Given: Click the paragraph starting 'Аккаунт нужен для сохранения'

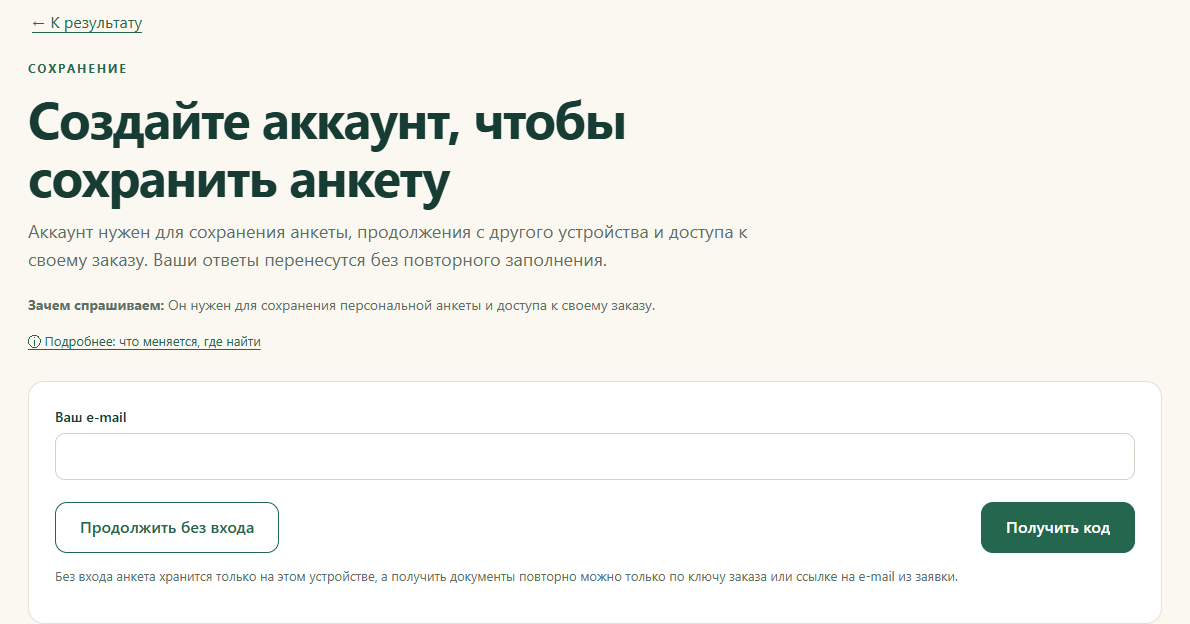Looking at the screenshot, I should tap(388, 246).
